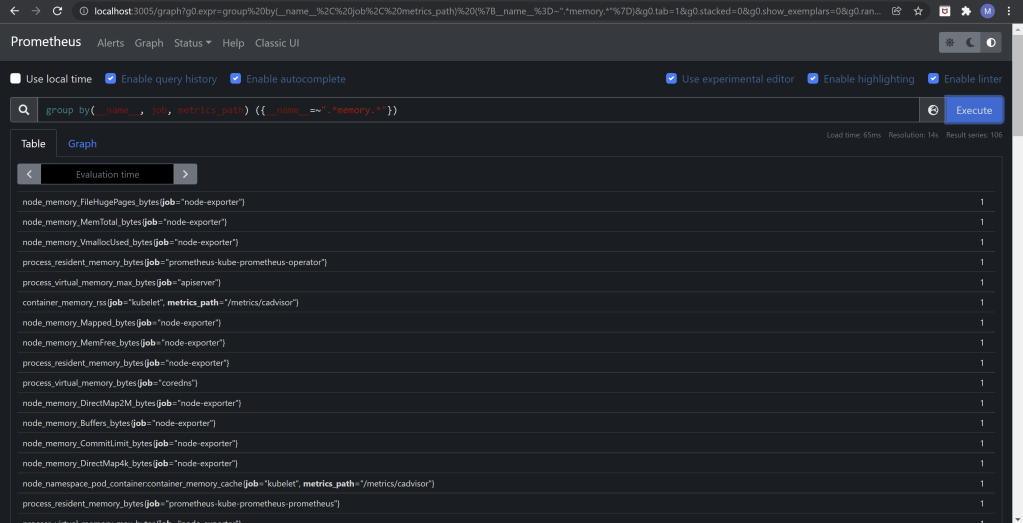Click the search magnifier icon beside the query
This screenshot has height=523, width=1023.
click(24, 110)
